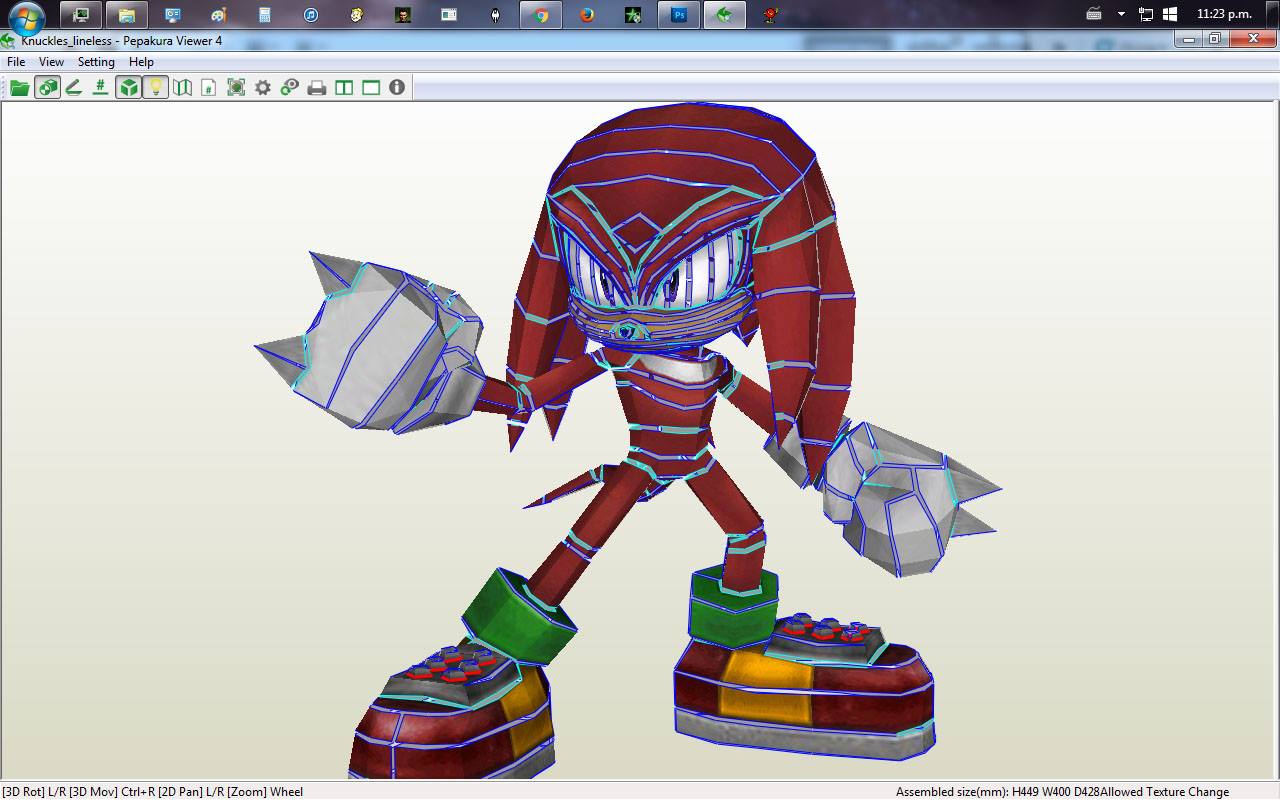Click the assembled size status bar text
1280x800 pixels.
tap(1062, 791)
